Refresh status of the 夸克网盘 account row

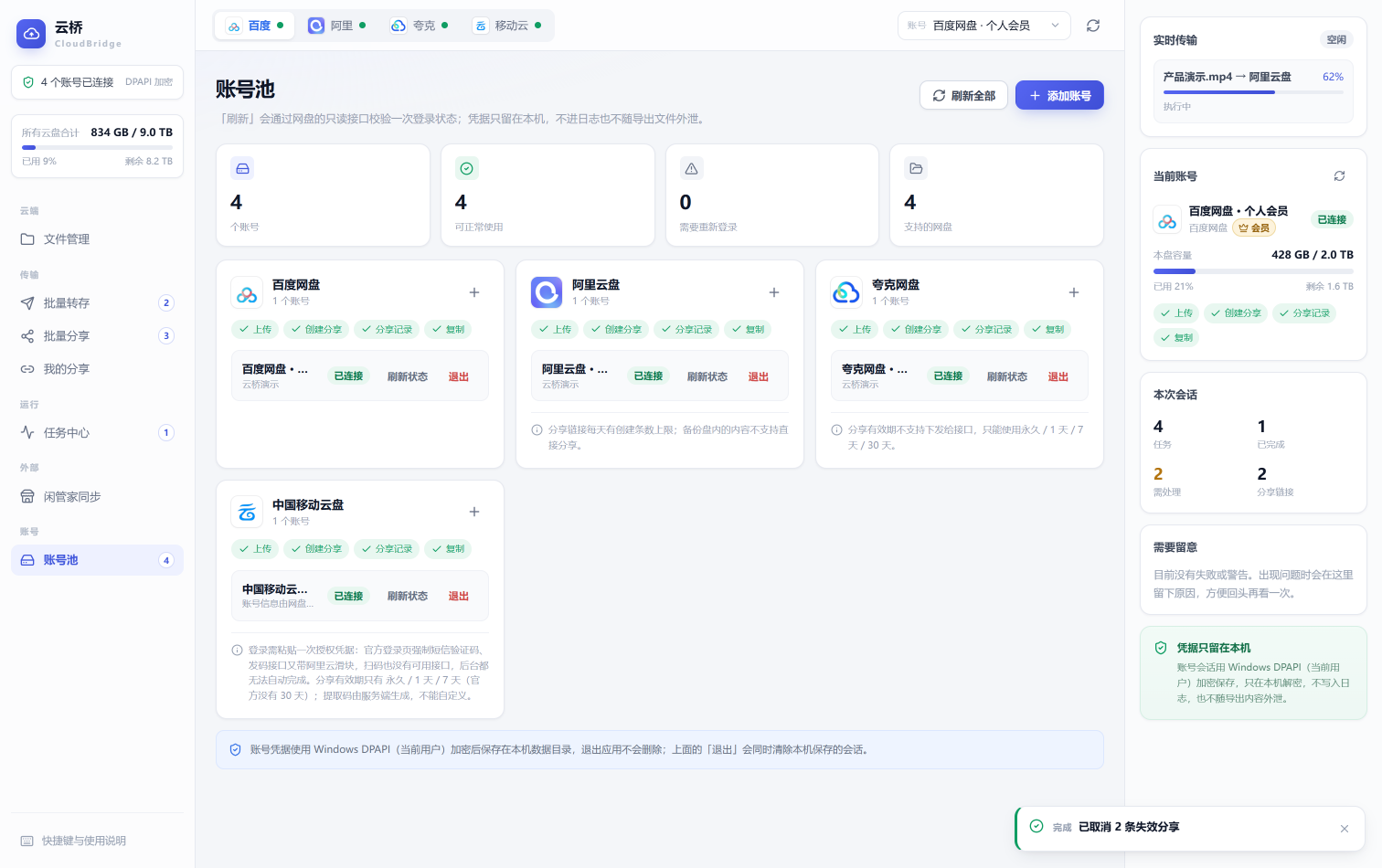pos(1007,376)
